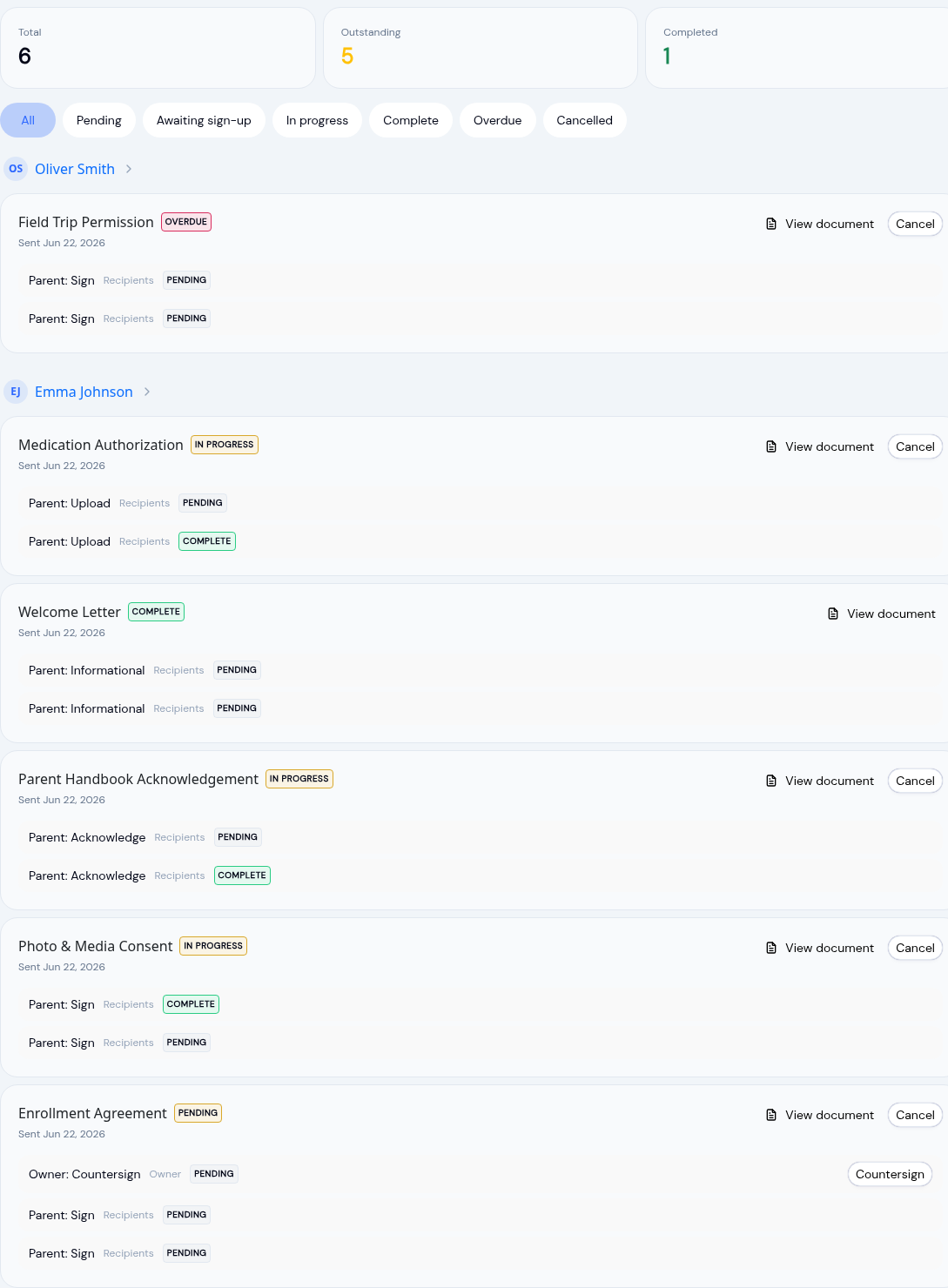Click the Owner label in Countersign row
The width and height of the screenshot is (948, 1288).
(x=165, y=1174)
